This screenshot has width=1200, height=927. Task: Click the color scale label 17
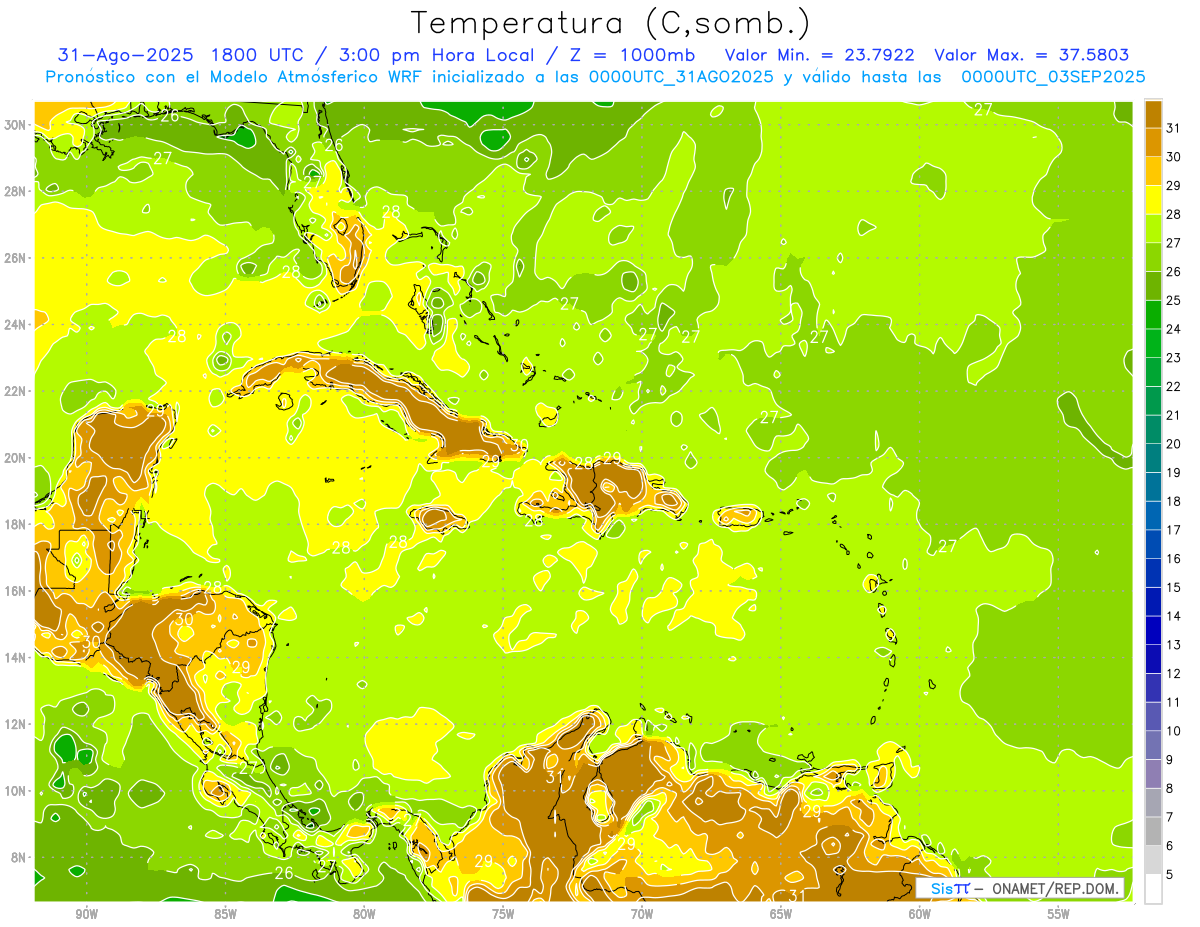coord(1174,530)
